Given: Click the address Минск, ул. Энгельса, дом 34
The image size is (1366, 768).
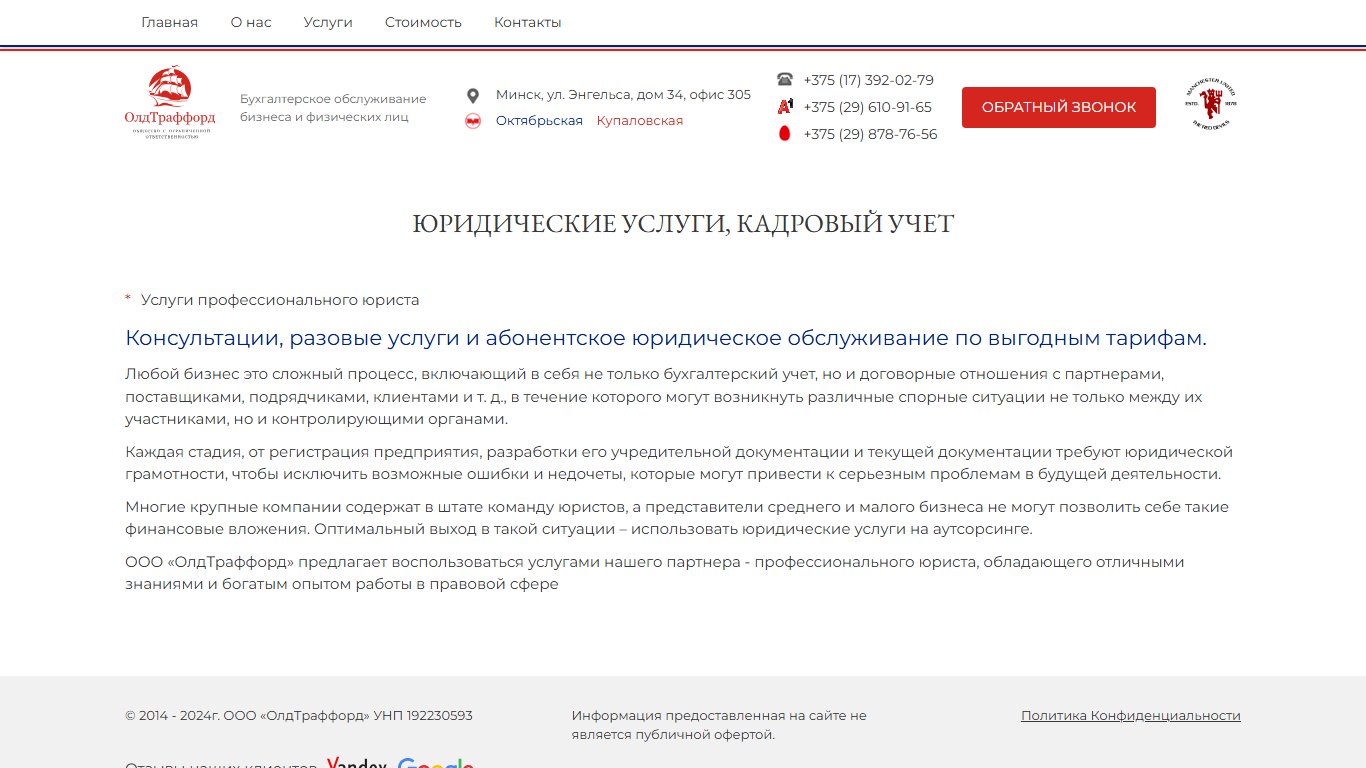Looking at the screenshot, I should 623,95.
